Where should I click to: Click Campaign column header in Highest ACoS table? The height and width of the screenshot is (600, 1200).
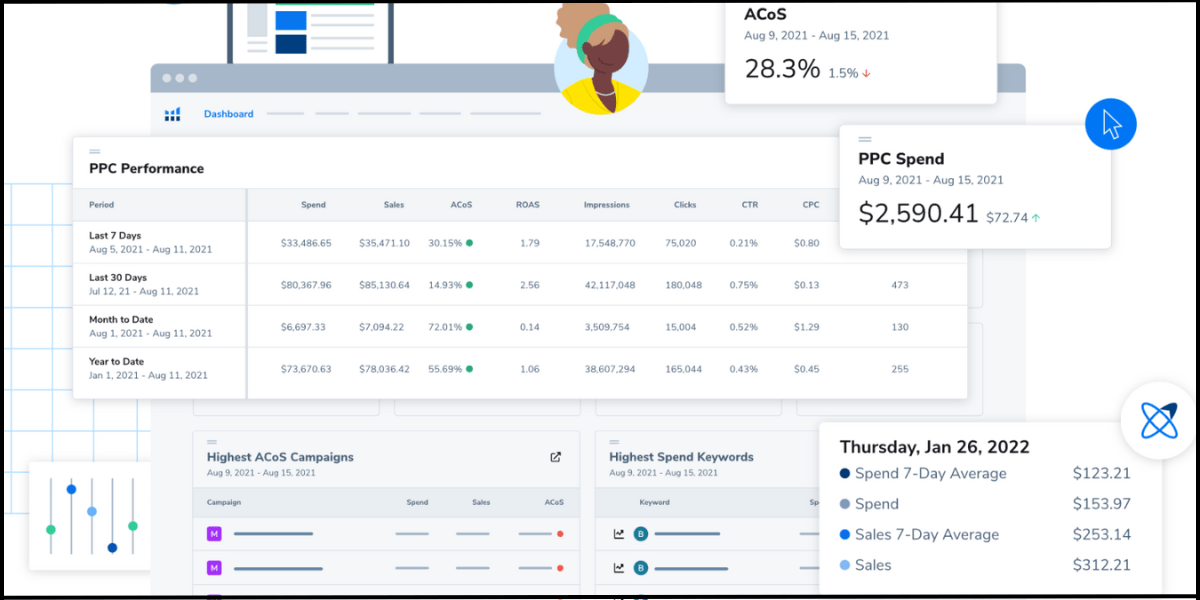pyautogui.click(x=224, y=502)
